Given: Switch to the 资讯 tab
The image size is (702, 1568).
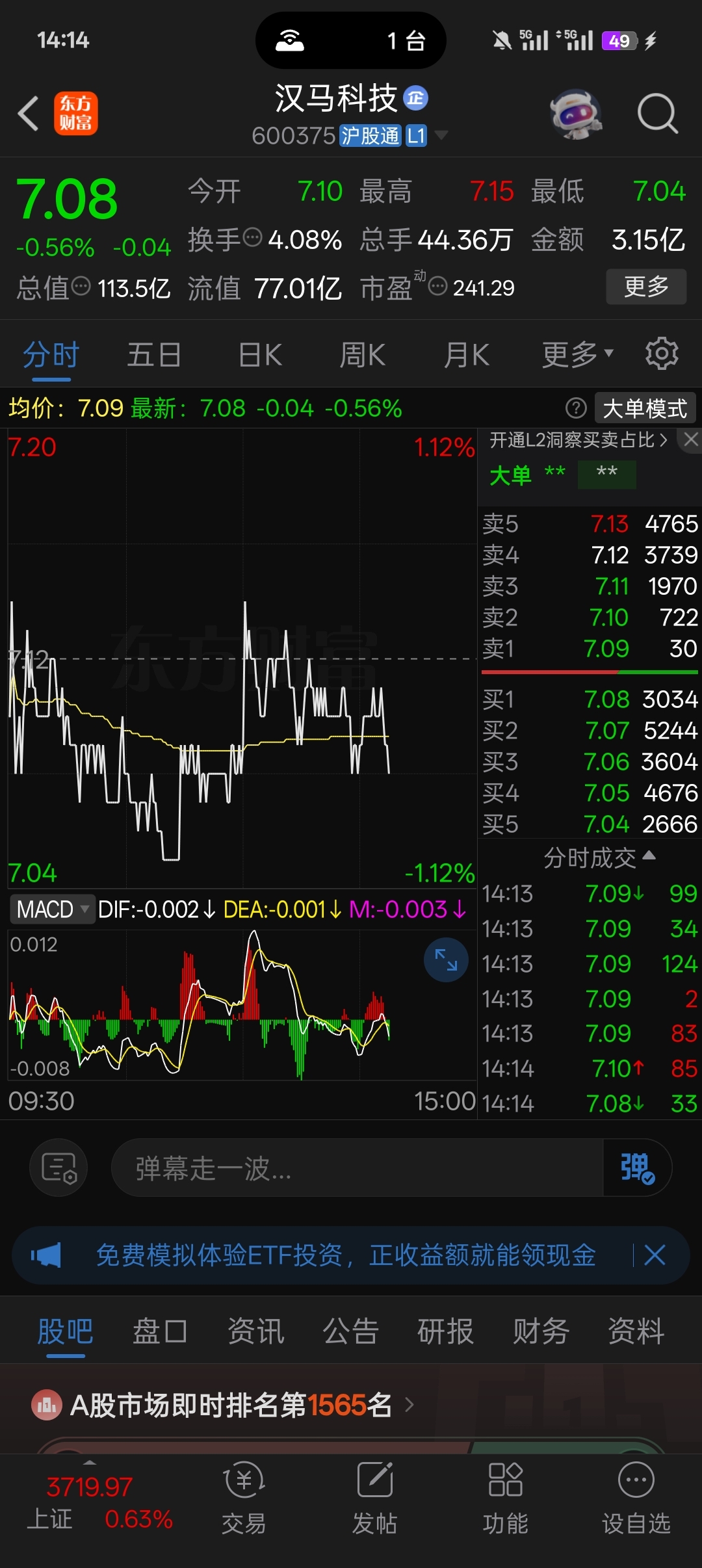Looking at the screenshot, I should tap(255, 1331).
